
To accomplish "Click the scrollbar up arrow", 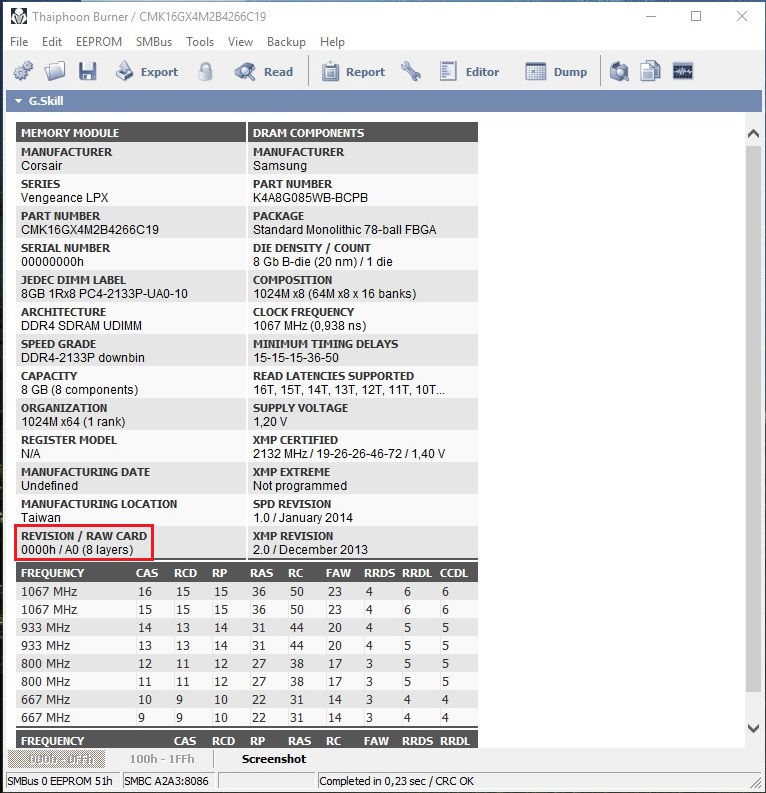I will pos(753,134).
